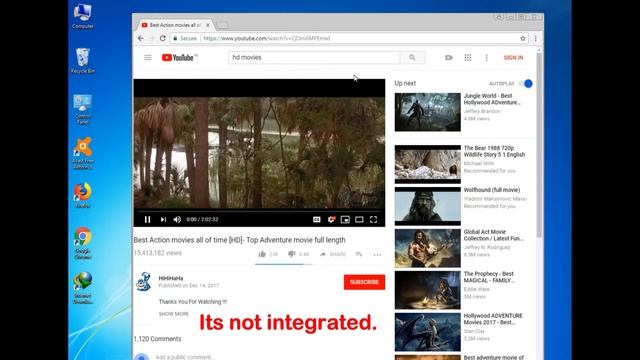Open YouTube settings three-dot menu
The height and width of the screenshot is (360, 640).
(487, 58)
